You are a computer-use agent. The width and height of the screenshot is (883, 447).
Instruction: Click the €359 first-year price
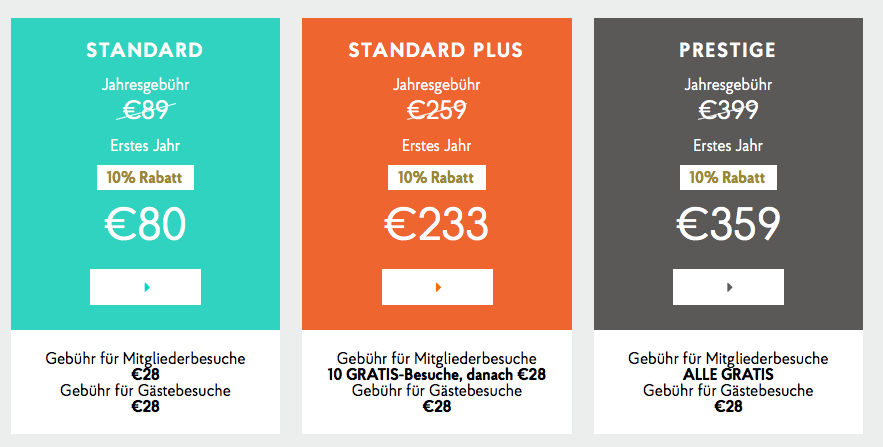[728, 224]
